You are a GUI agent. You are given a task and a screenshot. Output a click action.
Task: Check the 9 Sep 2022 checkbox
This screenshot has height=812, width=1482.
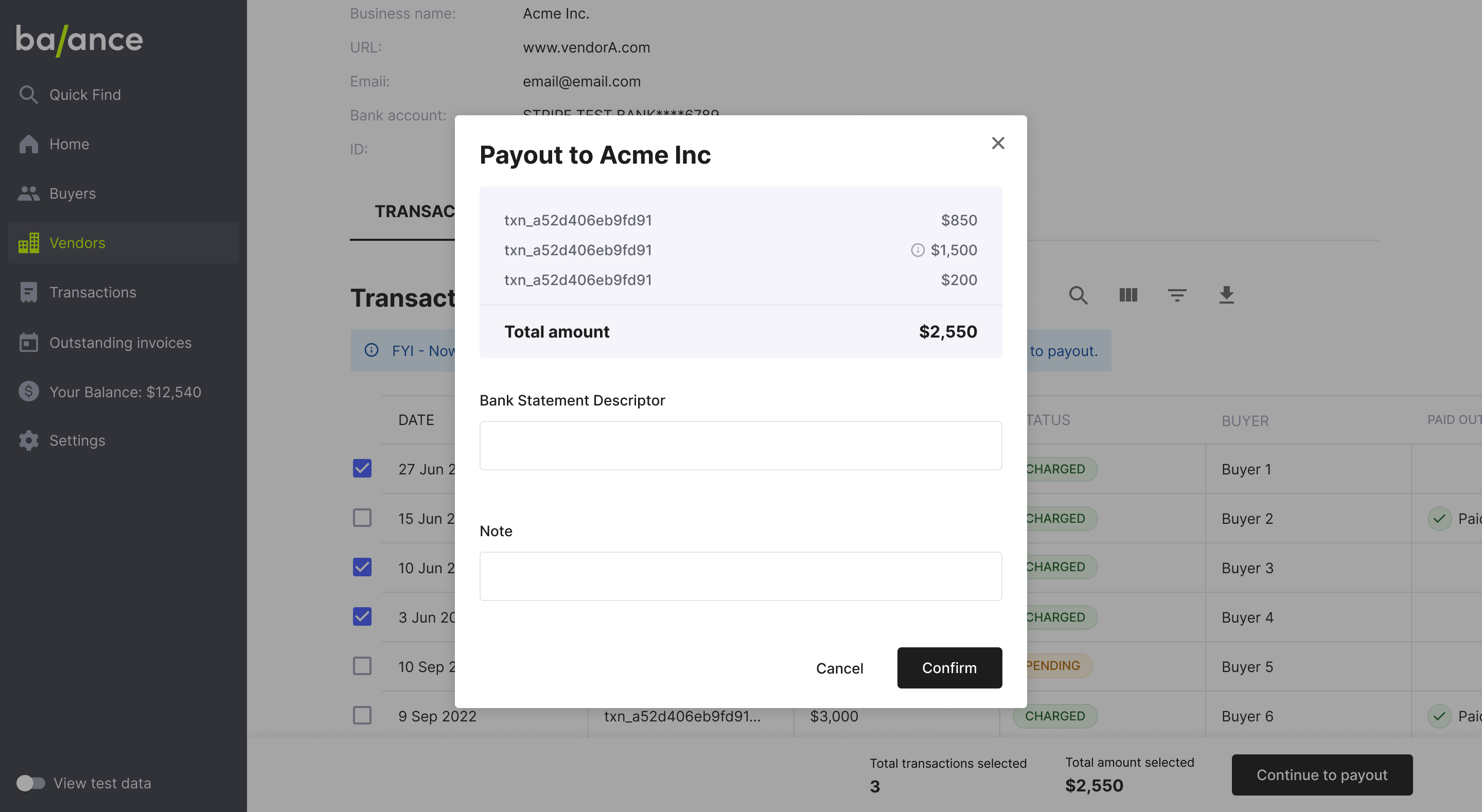coord(362,715)
